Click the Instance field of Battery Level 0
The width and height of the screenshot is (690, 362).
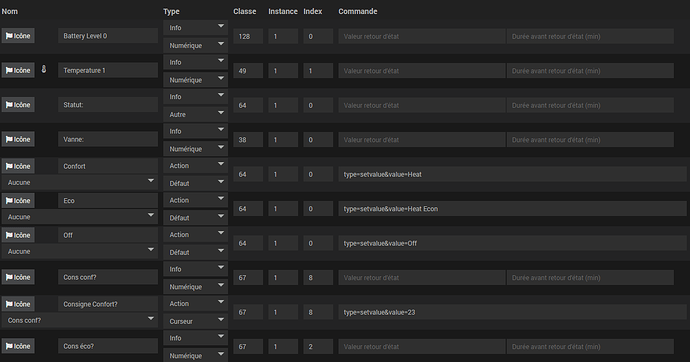click(x=283, y=36)
